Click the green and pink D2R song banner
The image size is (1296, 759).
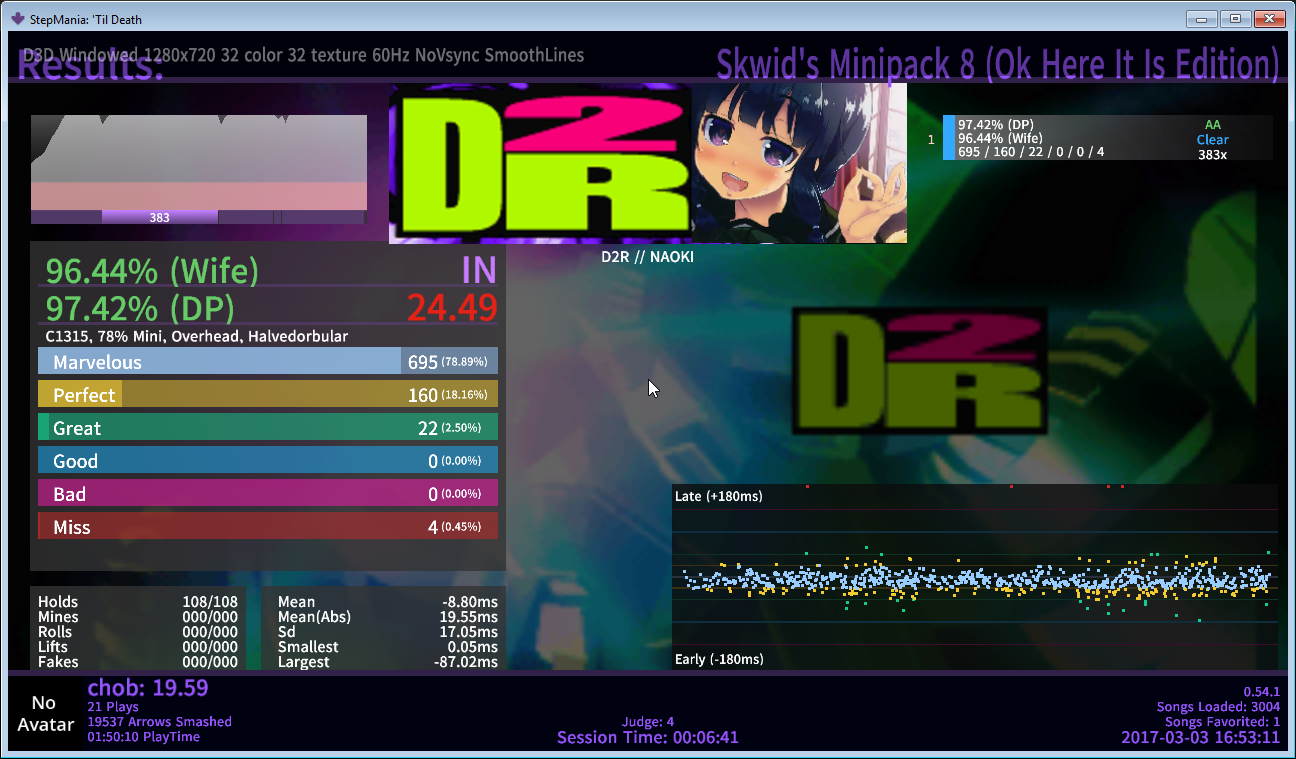540,163
